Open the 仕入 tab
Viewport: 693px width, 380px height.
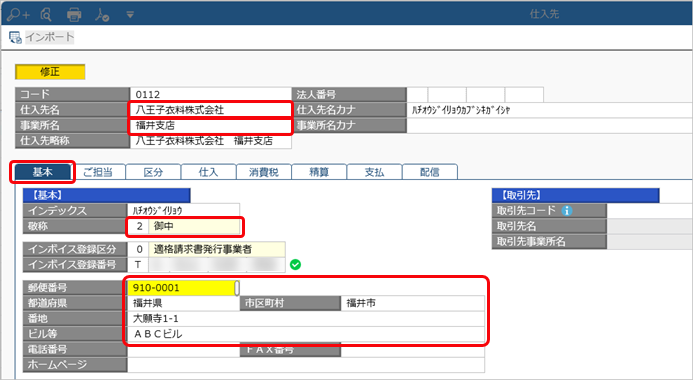pos(209,172)
